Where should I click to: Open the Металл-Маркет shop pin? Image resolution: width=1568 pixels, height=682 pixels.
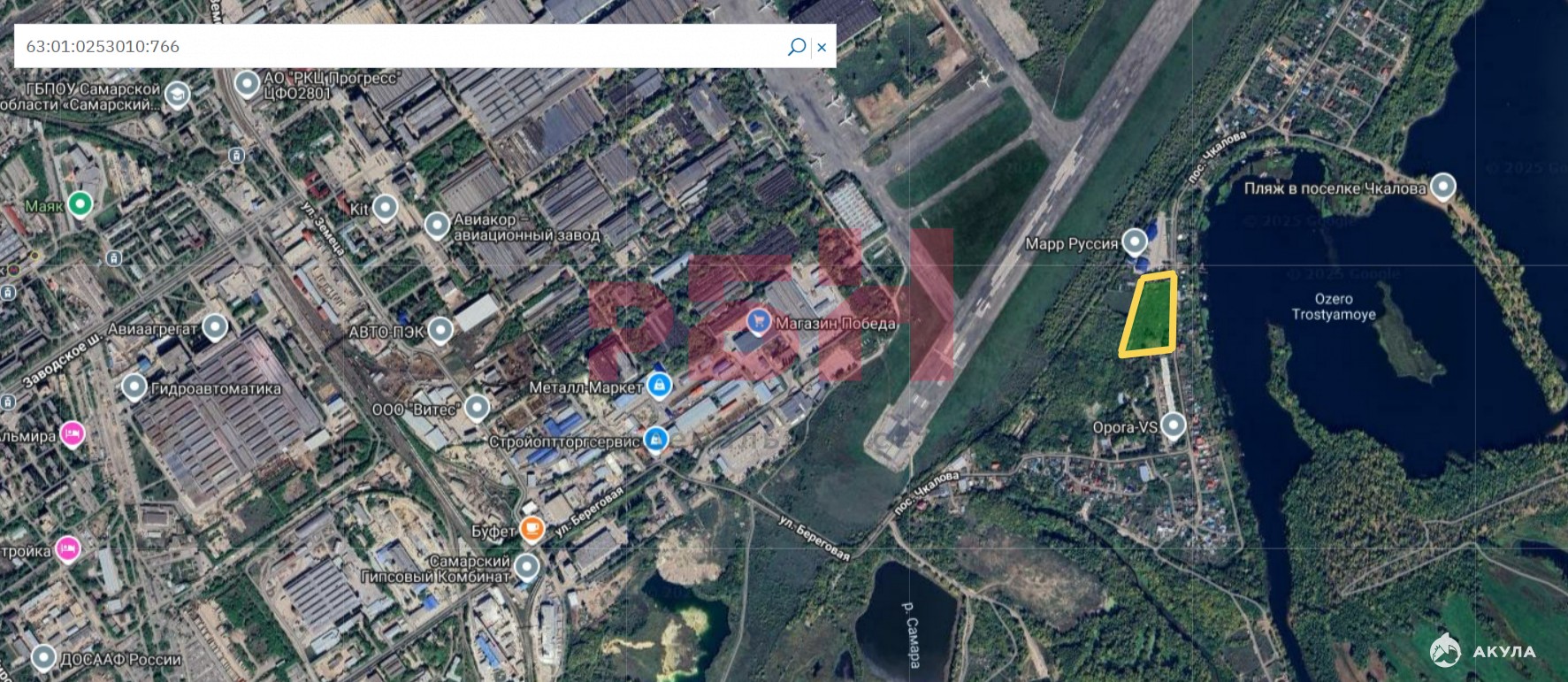click(x=659, y=386)
